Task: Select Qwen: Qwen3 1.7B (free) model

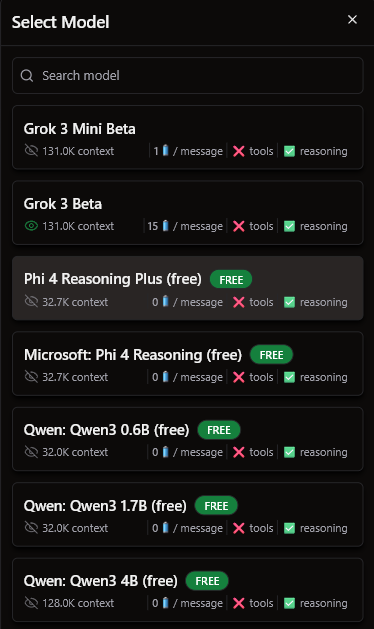Action: pos(187,514)
